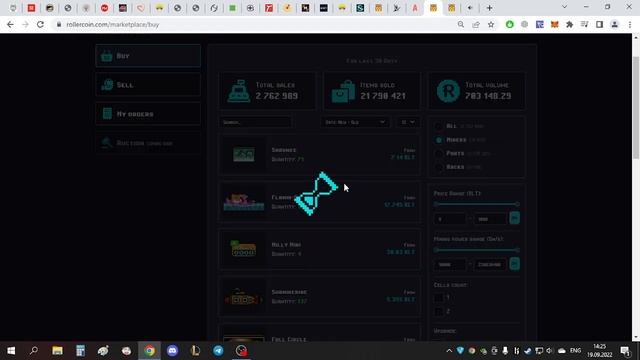Open the MetaMask fox extension
The height and width of the screenshot is (360, 640).
tap(554, 24)
